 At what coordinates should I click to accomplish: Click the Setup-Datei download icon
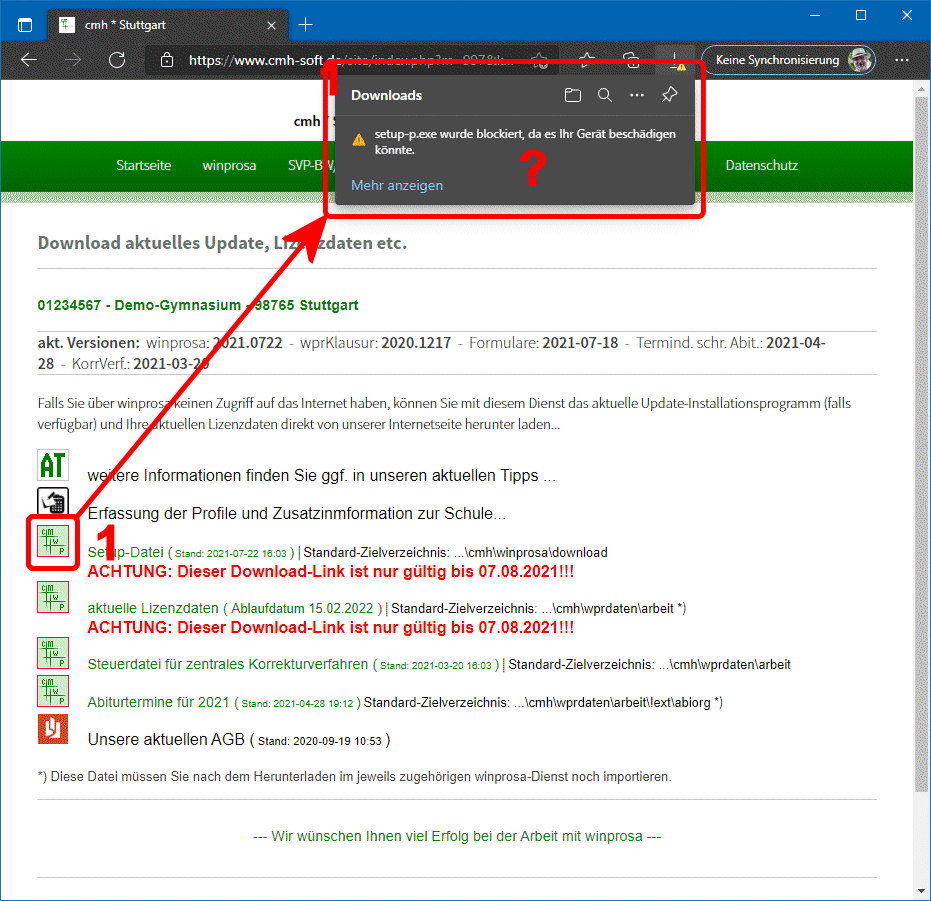point(52,541)
